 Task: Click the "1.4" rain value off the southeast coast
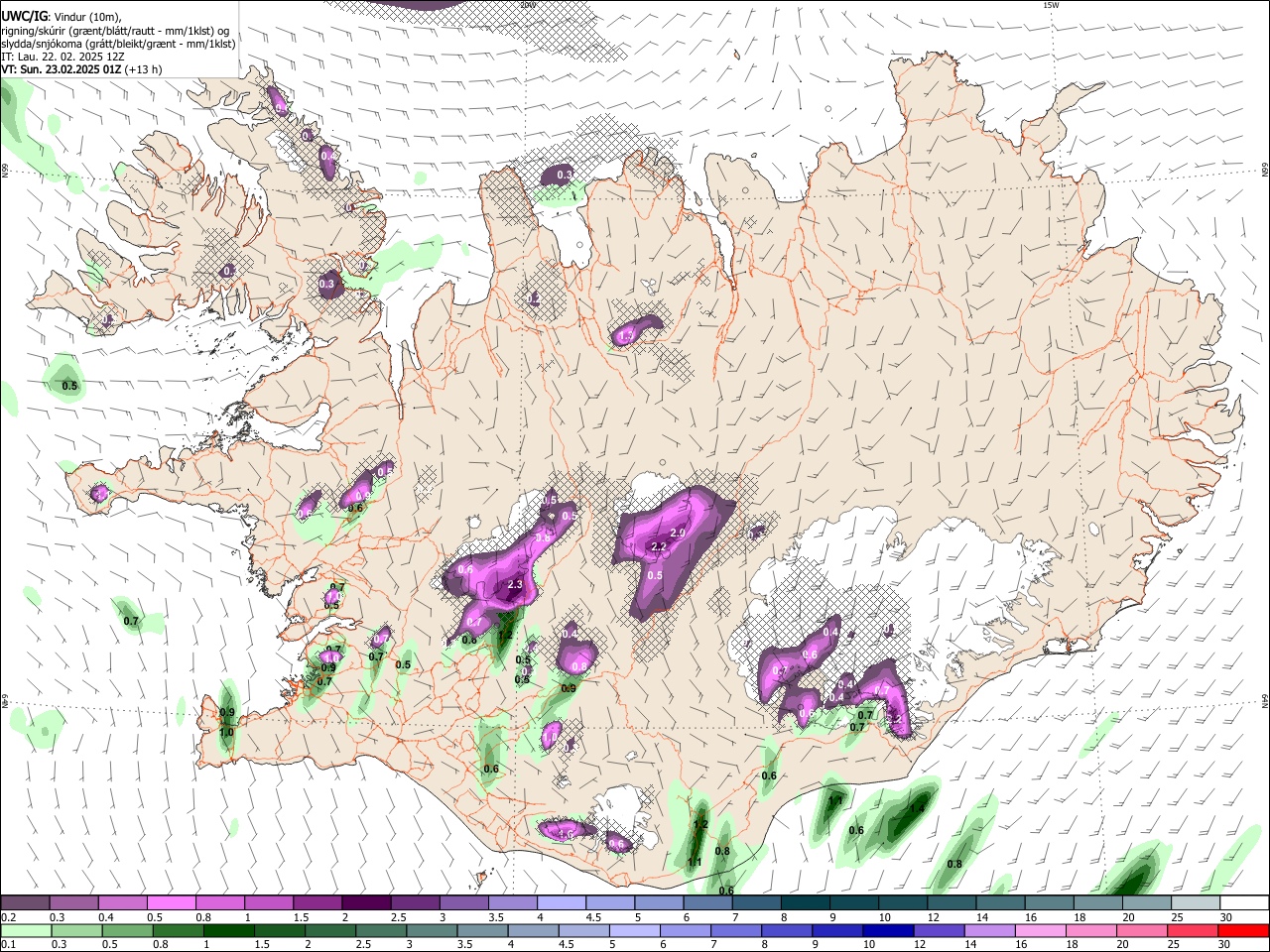(x=917, y=808)
